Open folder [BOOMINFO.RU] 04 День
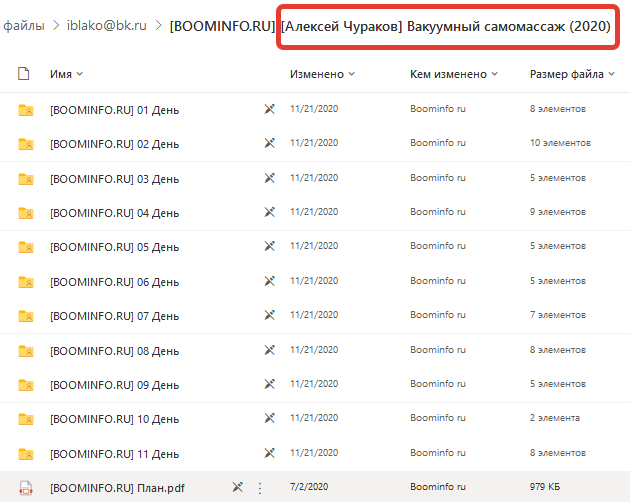This screenshot has height=502, width=630. [x=114, y=213]
